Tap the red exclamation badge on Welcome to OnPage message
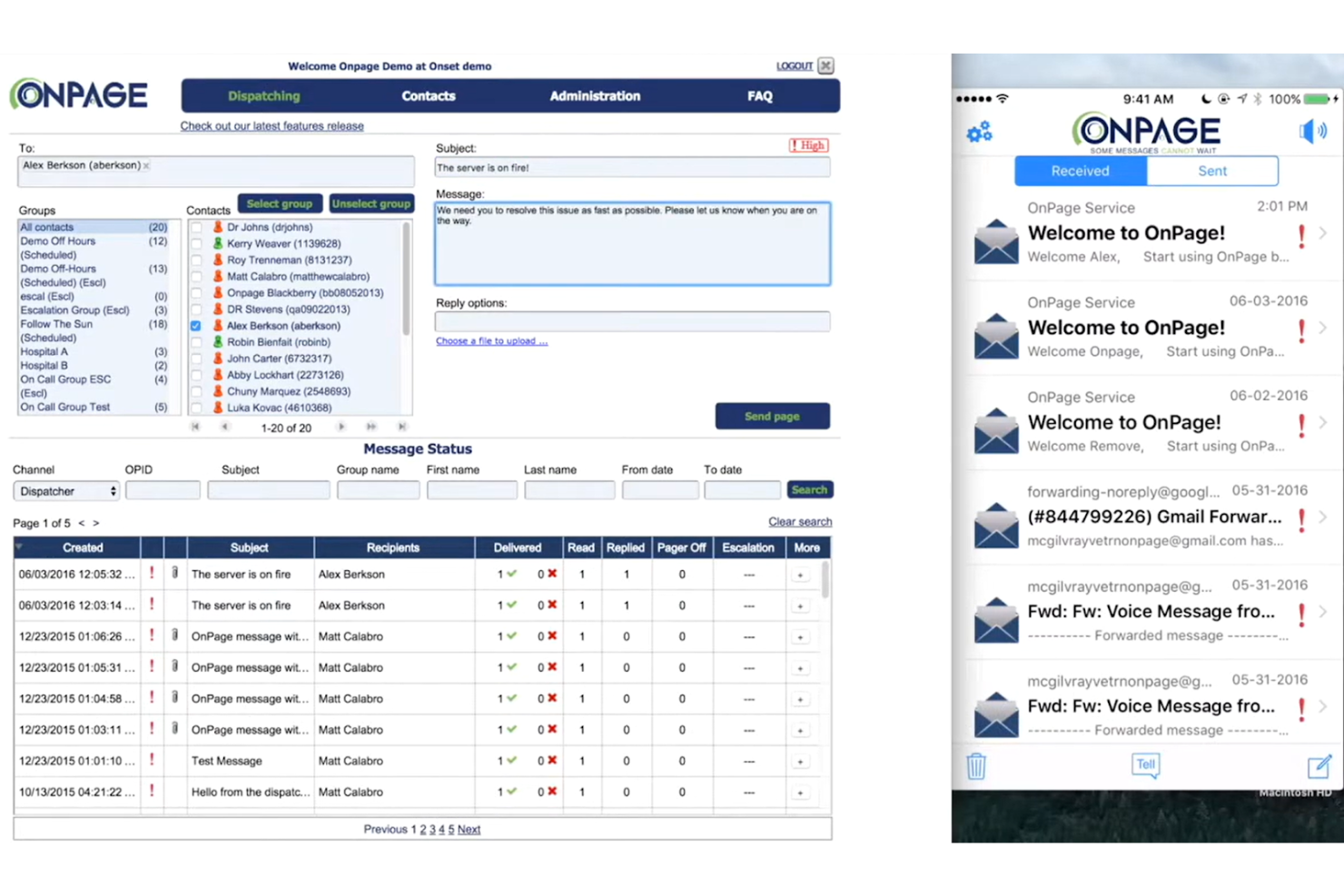The width and height of the screenshot is (1344, 896). click(x=1300, y=235)
